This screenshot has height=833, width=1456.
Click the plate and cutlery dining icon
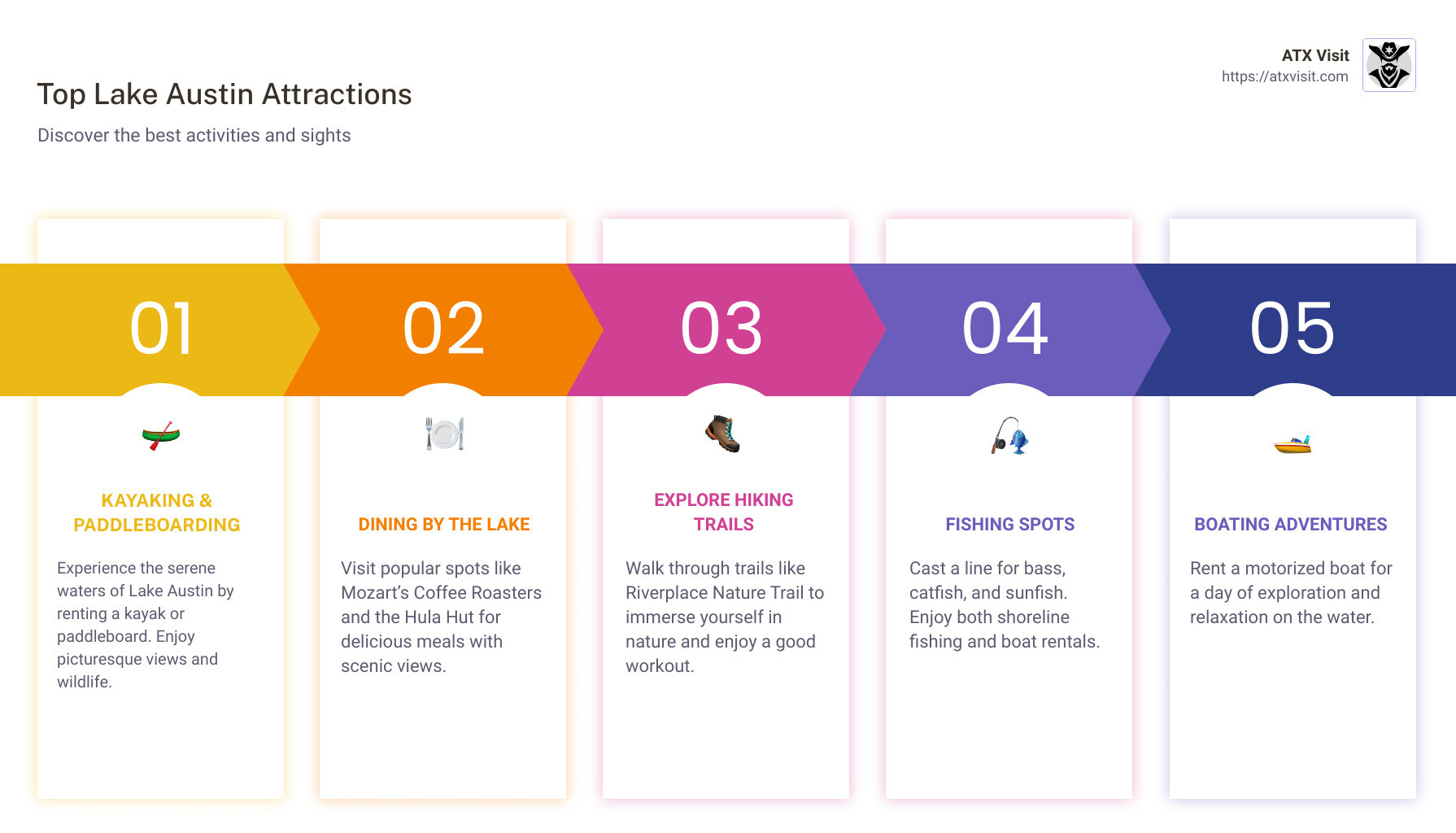click(x=444, y=434)
